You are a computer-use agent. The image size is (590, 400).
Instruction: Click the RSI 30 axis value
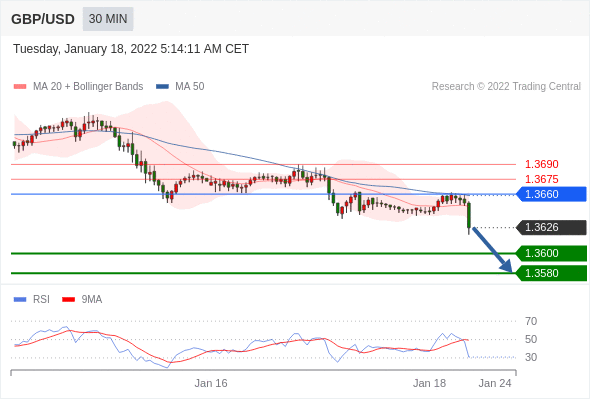(x=531, y=357)
